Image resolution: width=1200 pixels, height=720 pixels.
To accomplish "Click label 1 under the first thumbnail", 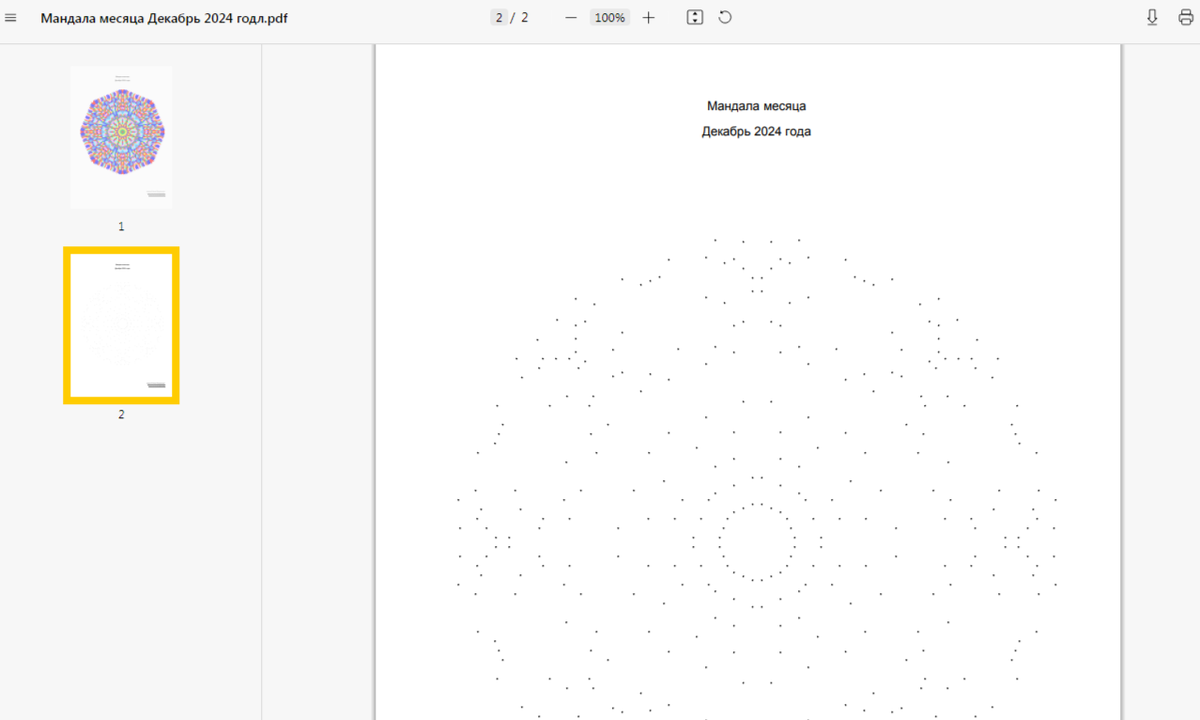I will 121,227.
